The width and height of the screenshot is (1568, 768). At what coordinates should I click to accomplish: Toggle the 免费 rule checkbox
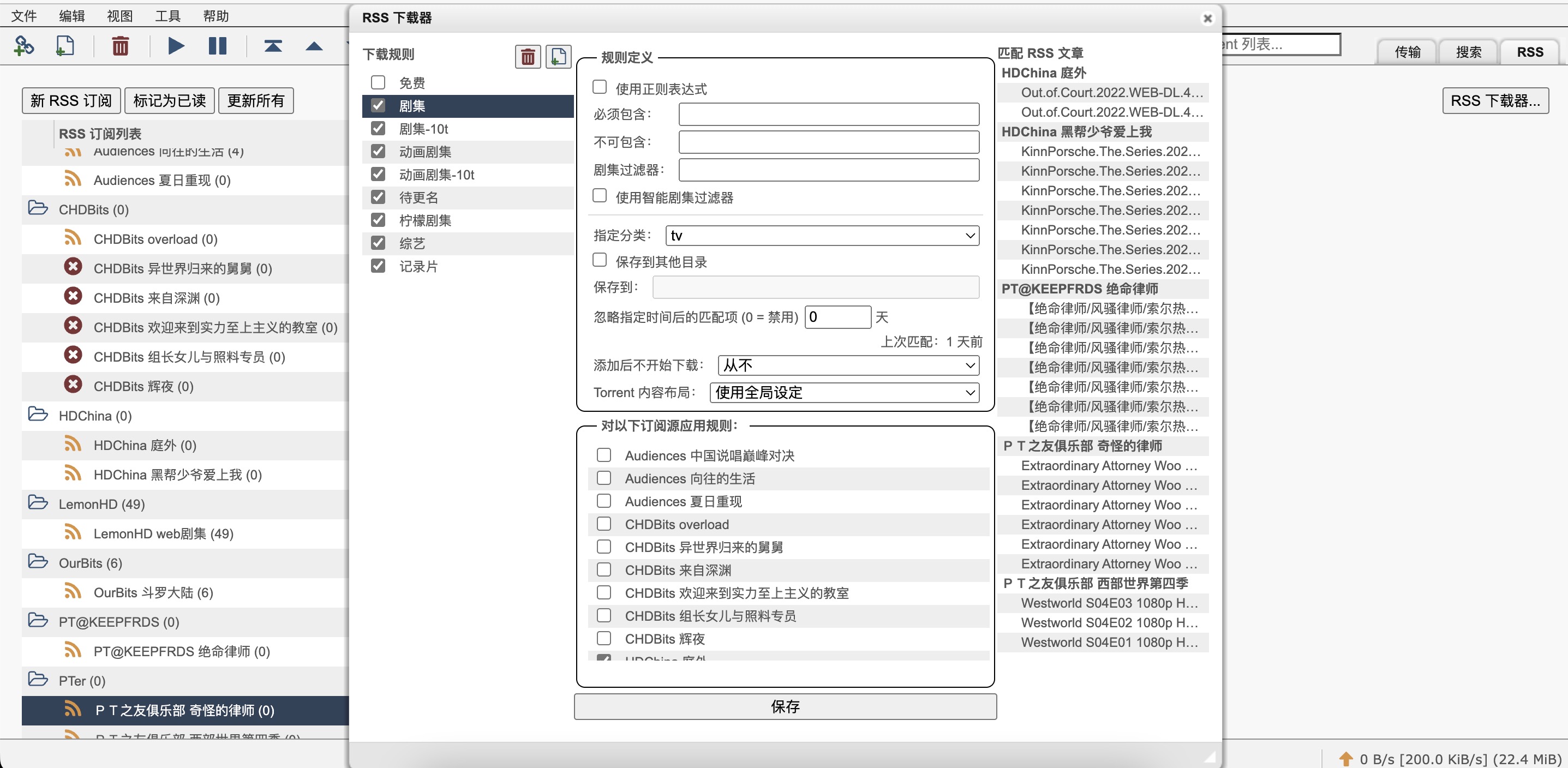pos(378,82)
